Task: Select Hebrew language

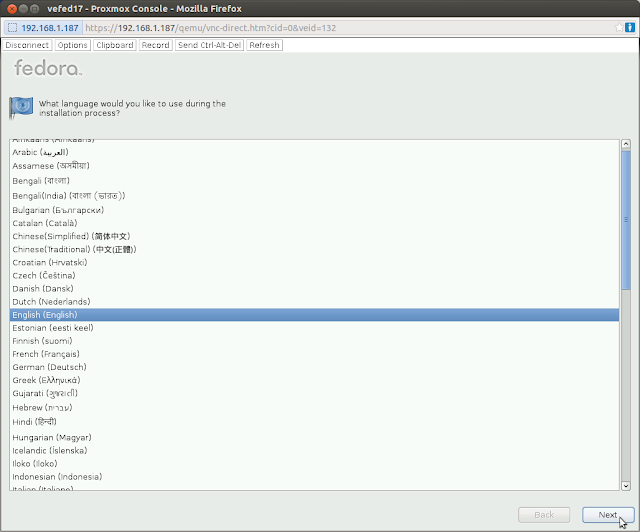Action: coord(314,407)
